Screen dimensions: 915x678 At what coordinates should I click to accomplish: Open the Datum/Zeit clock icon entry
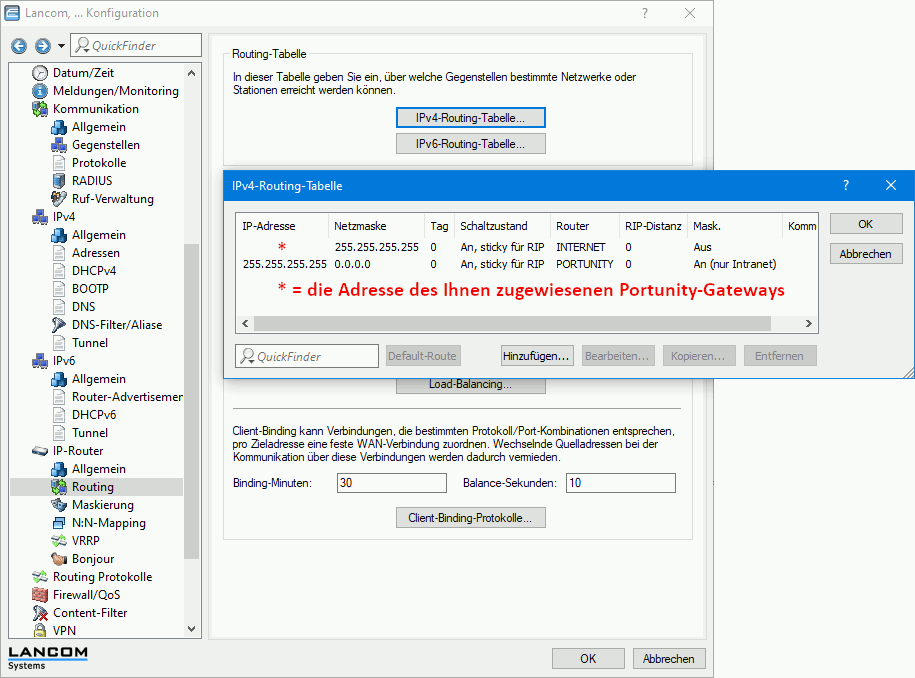(40, 73)
